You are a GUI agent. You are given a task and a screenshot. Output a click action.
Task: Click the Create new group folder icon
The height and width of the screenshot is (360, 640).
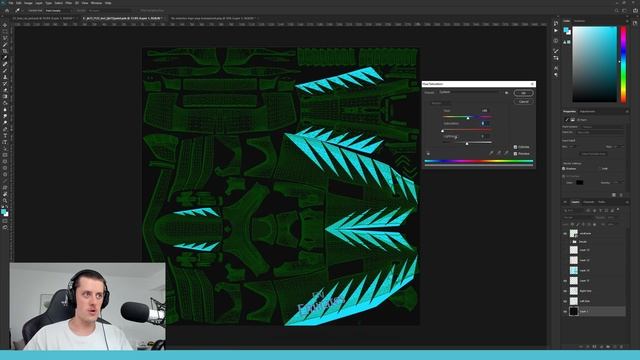[x=608, y=347]
